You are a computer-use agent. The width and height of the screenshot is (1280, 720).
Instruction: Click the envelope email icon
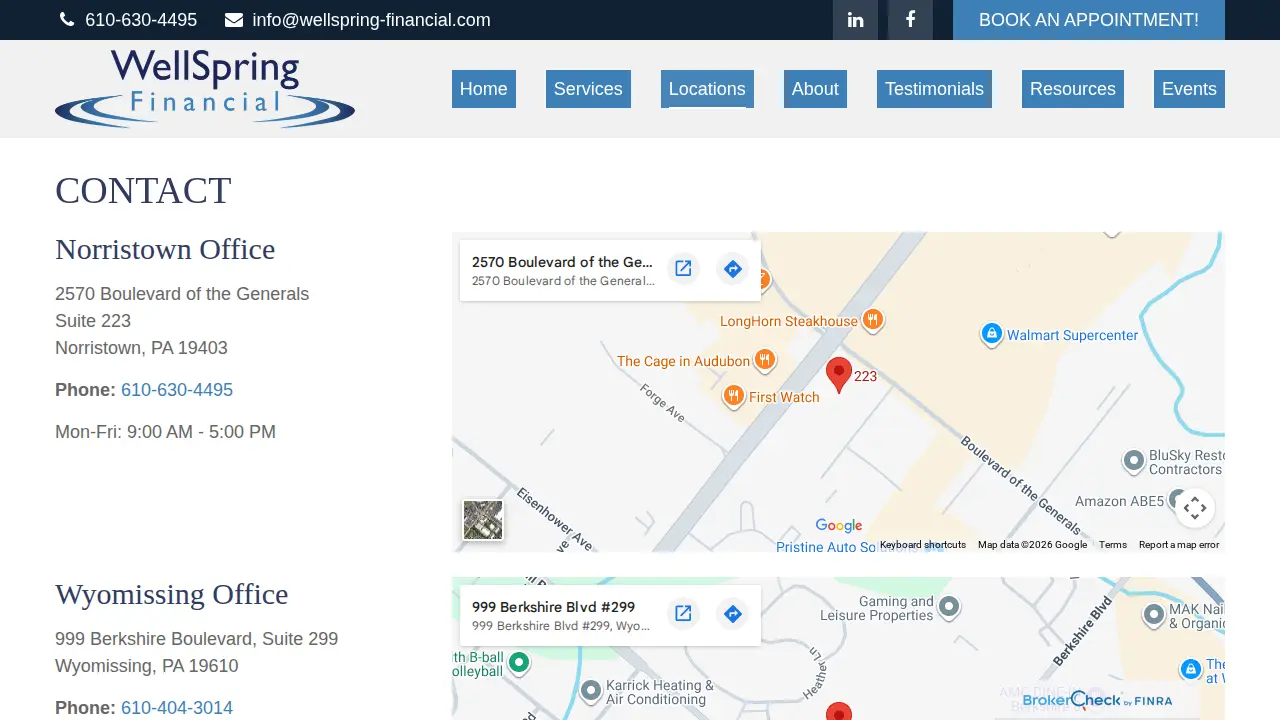click(x=234, y=20)
